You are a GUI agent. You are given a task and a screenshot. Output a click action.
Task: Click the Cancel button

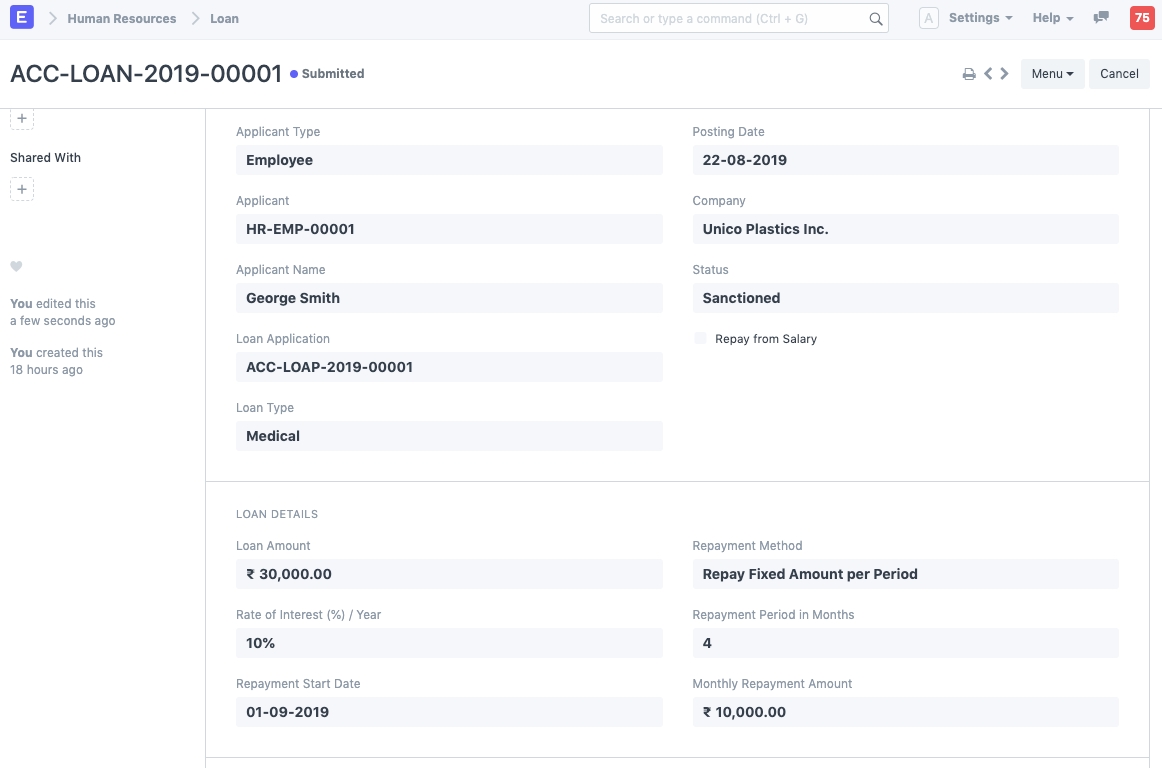point(1119,74)
